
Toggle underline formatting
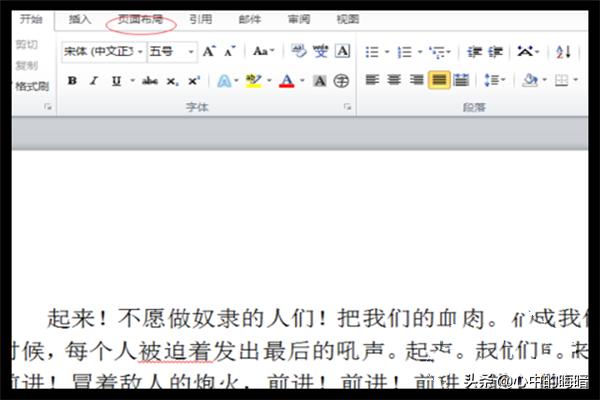pos(116,81)
